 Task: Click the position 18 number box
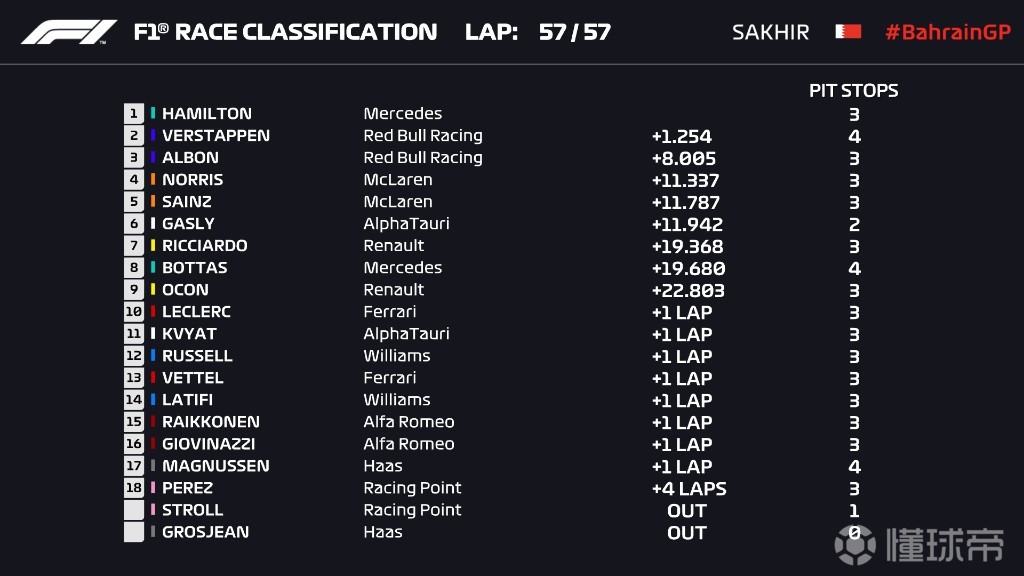[x=134, y=488]
